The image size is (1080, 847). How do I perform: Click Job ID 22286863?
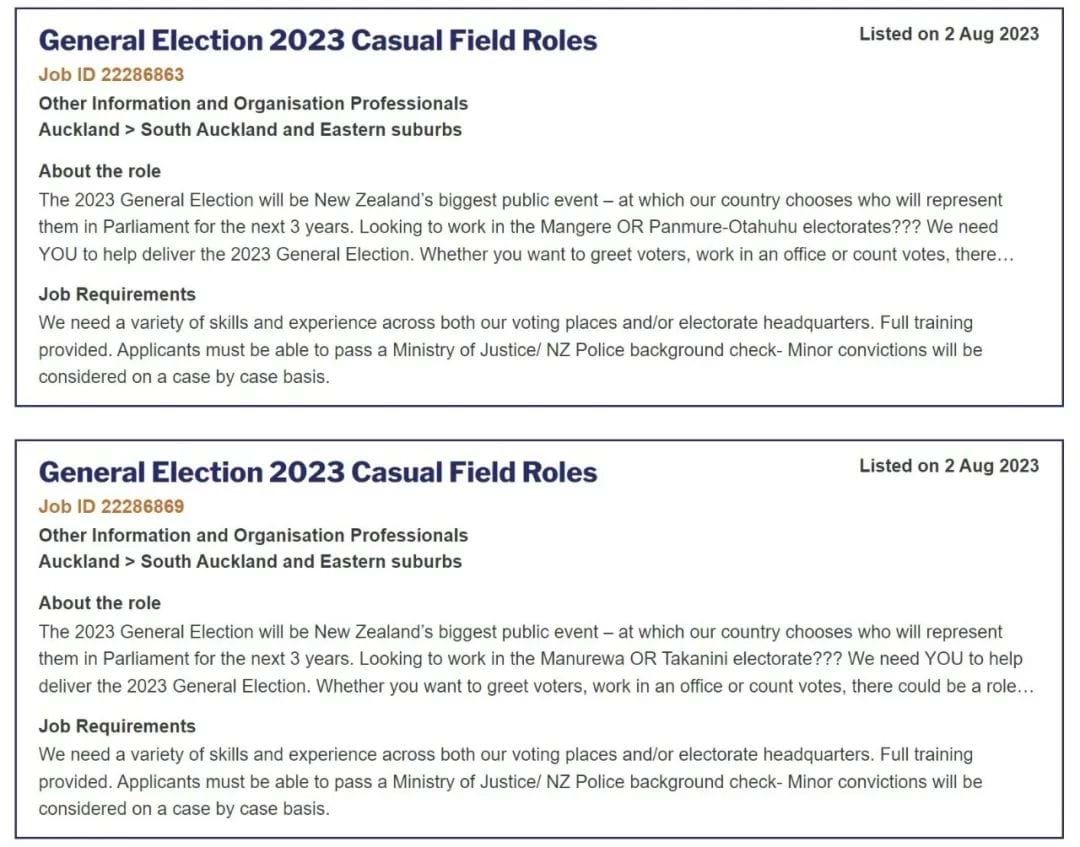tap(112, 74)
